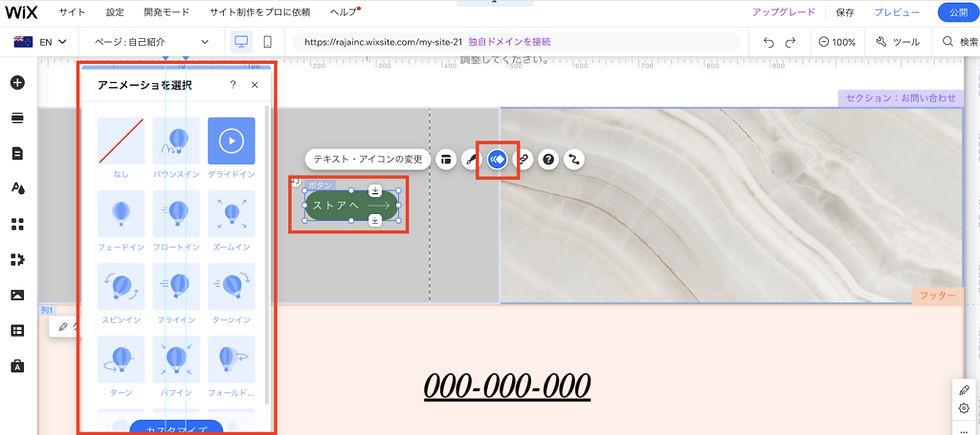Image resolution: width=980 pixels, height=435 pixels.
Task: Click the プレビュー button
Action: [x=897, y=12]
